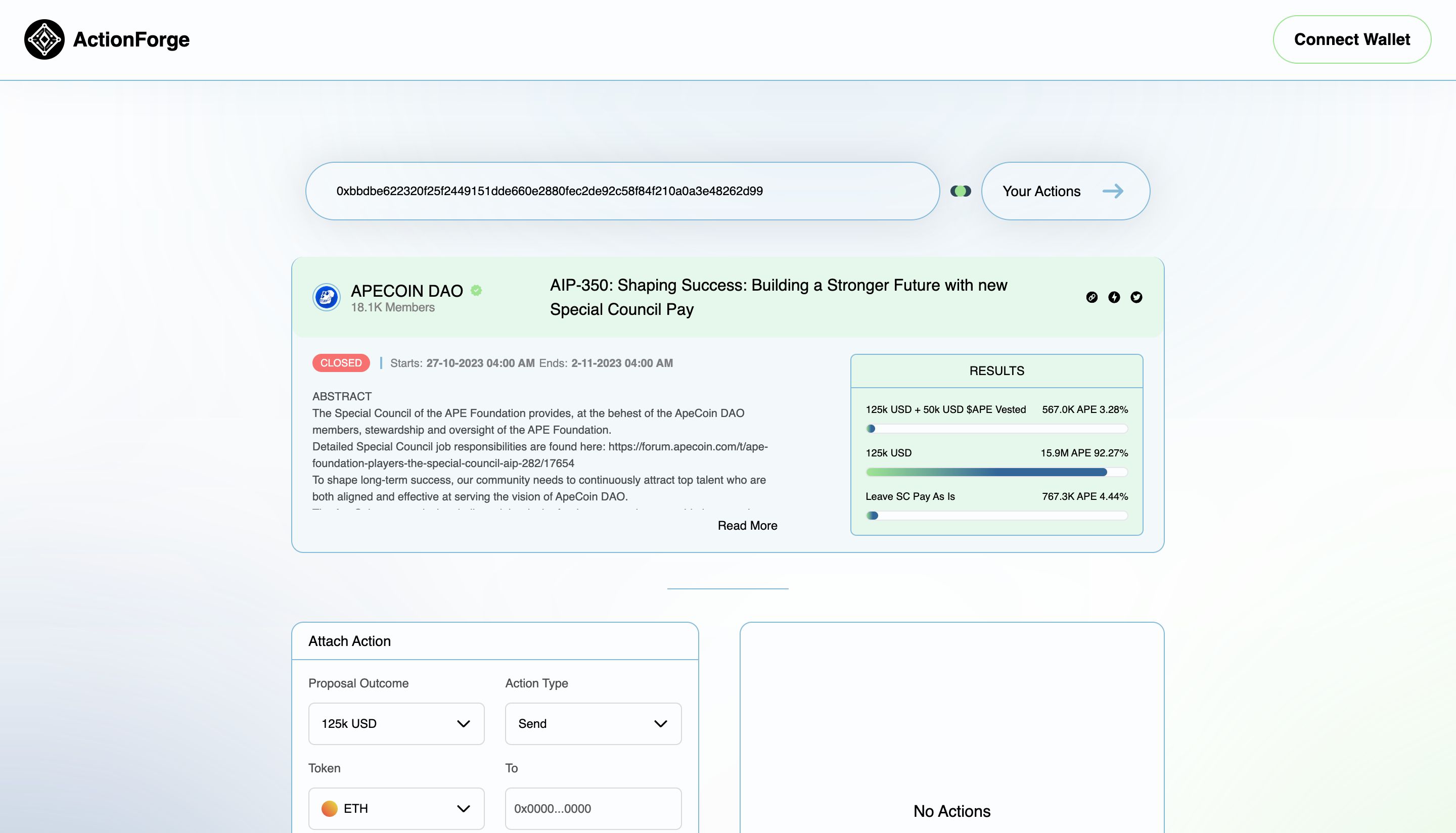Click the AIP-350 proposal title
Viewport: 1456px width, 833px height.
(x=779, y=297)
